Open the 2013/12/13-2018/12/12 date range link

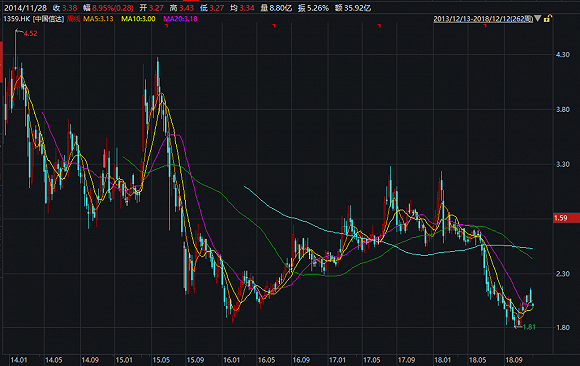click(x=483, y=19)
